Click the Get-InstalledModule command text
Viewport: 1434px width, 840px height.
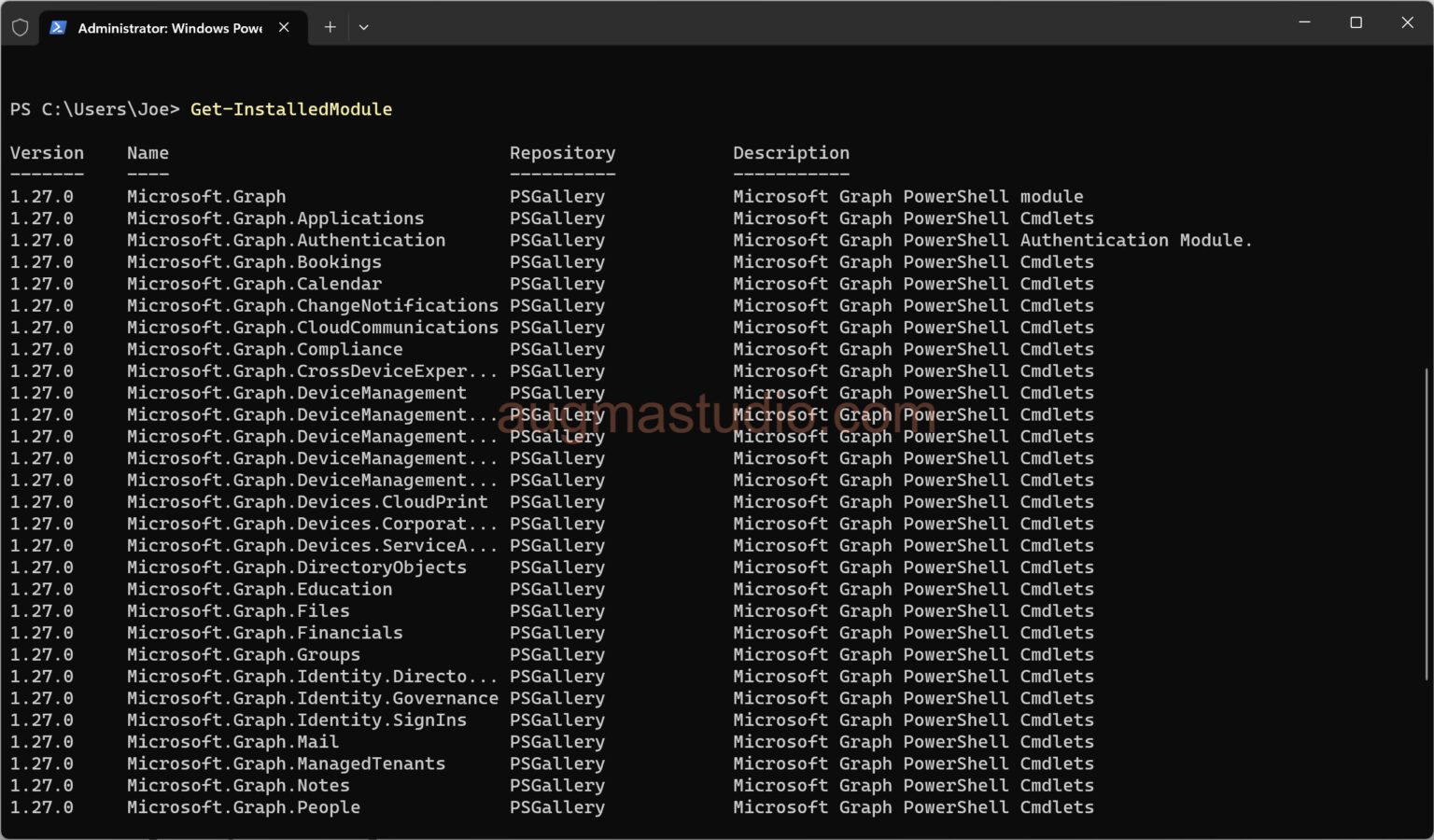(291, 109)
